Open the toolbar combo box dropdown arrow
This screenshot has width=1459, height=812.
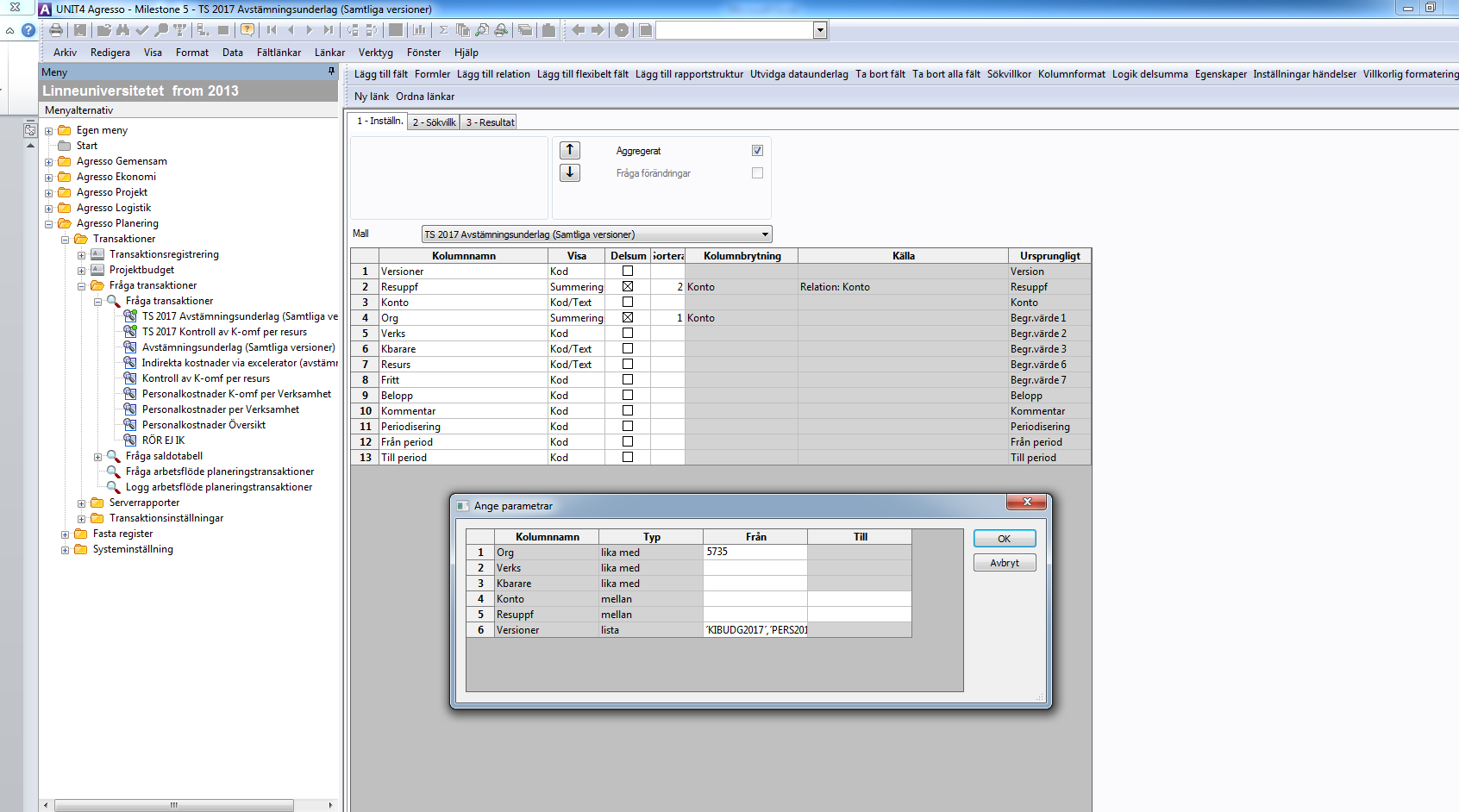coord(820,30)
